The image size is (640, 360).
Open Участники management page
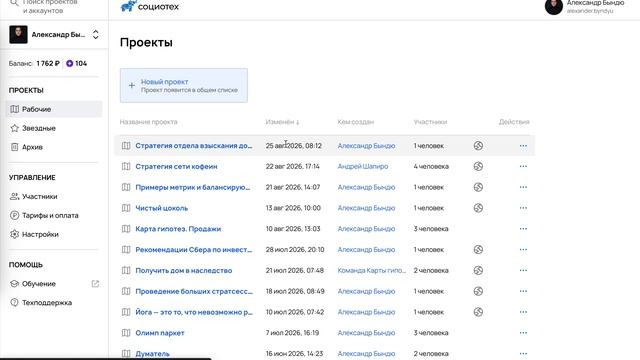pyautogui.click(x=54, y=196)
